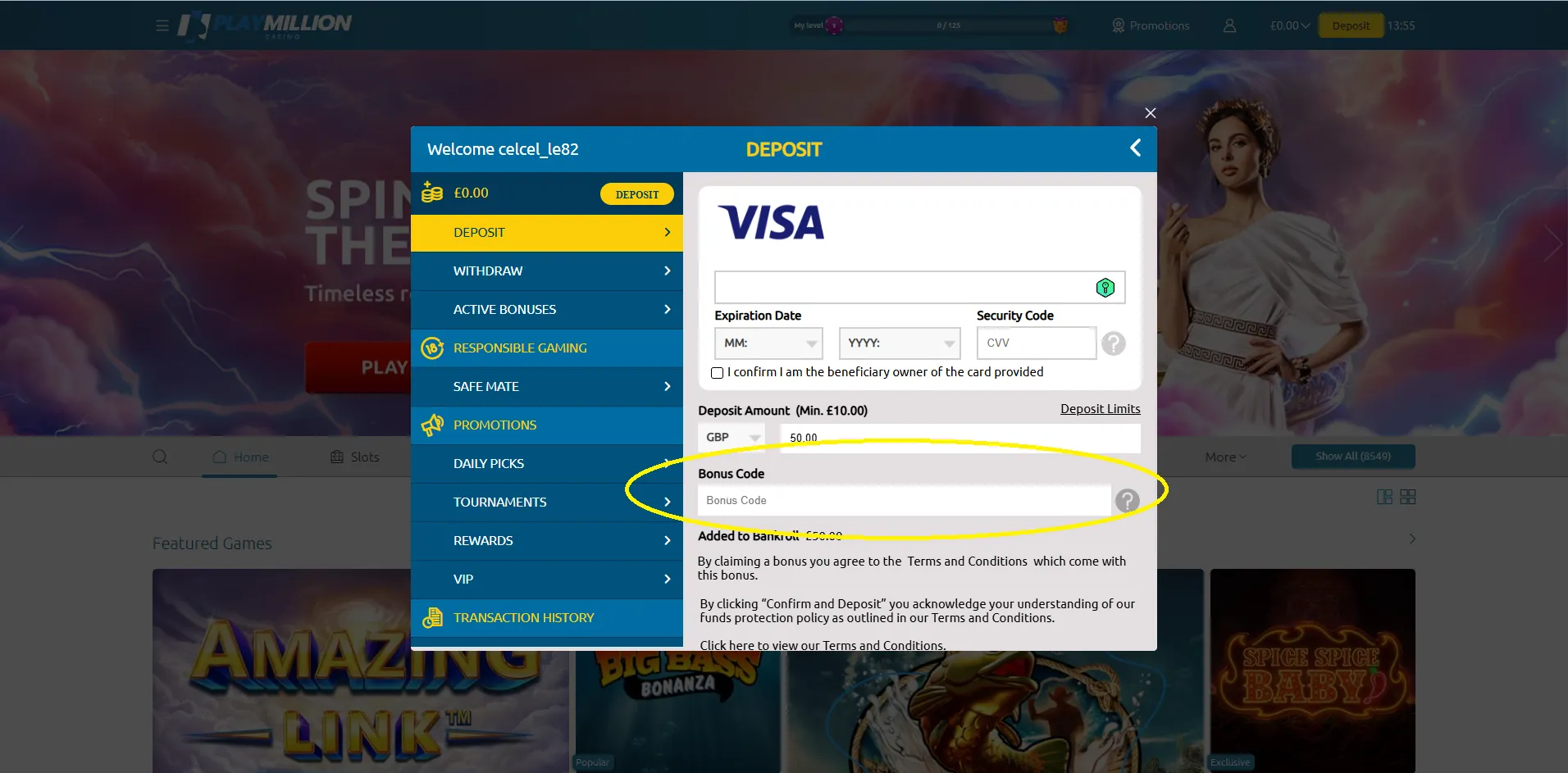Switch to the four-square grid view icon
Image resolution: width=1568 pixels, height=773 pixels.
point(1408,497)
